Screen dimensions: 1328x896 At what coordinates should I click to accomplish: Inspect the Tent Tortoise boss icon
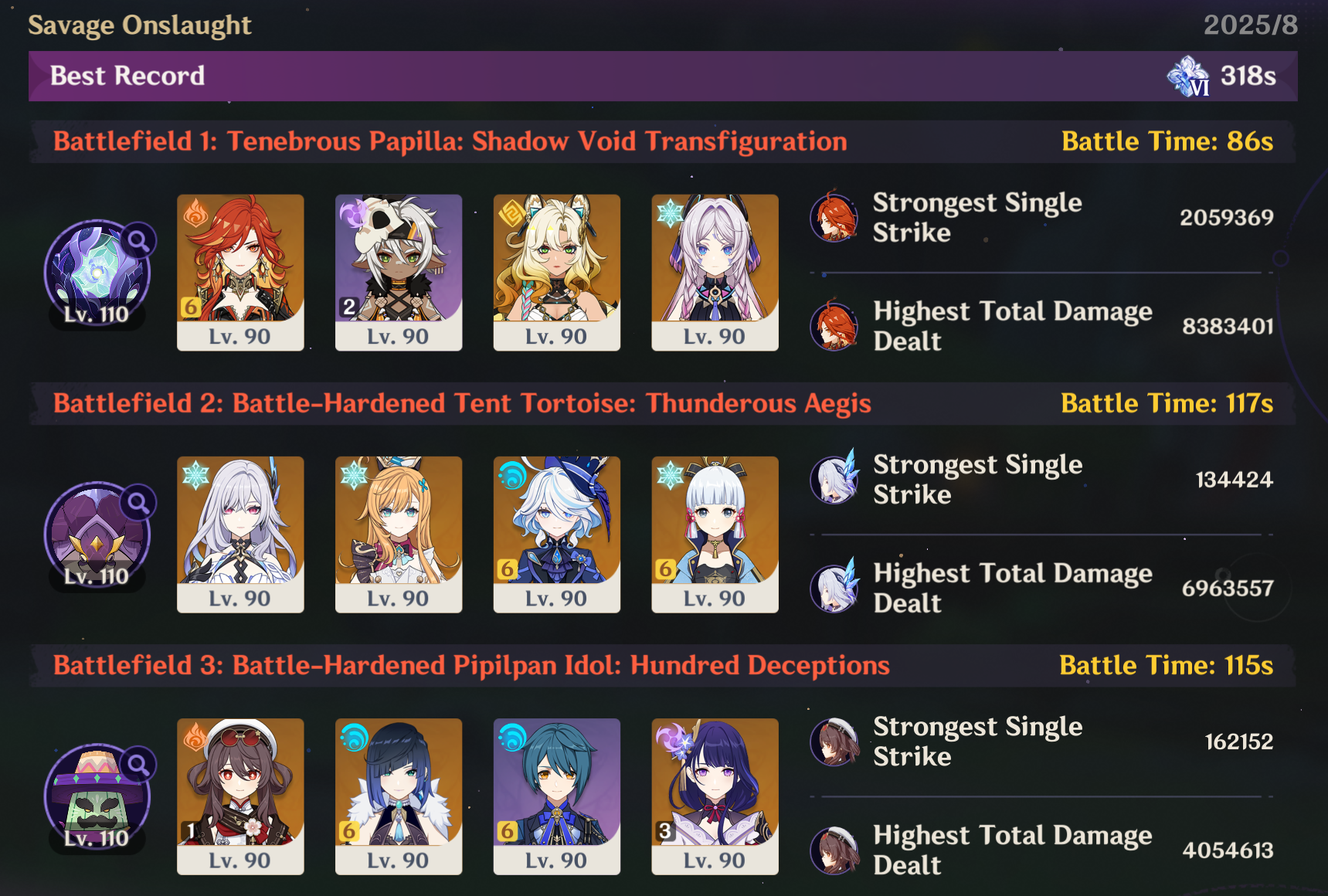[x=97, y=535]
